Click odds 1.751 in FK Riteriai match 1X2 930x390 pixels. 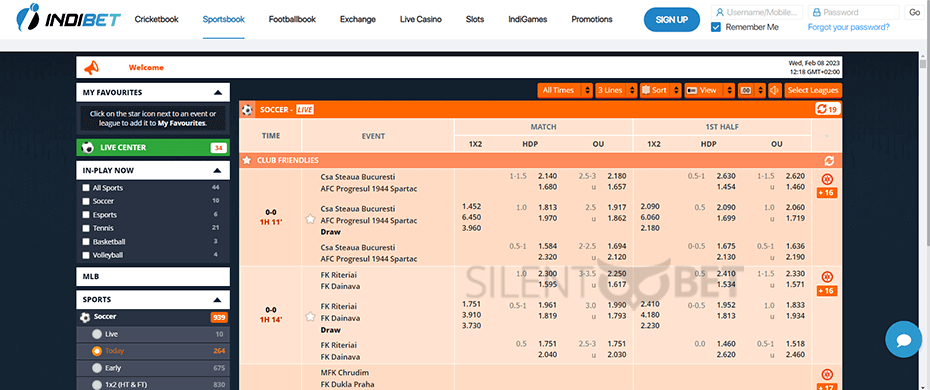(x=472, y=304)
